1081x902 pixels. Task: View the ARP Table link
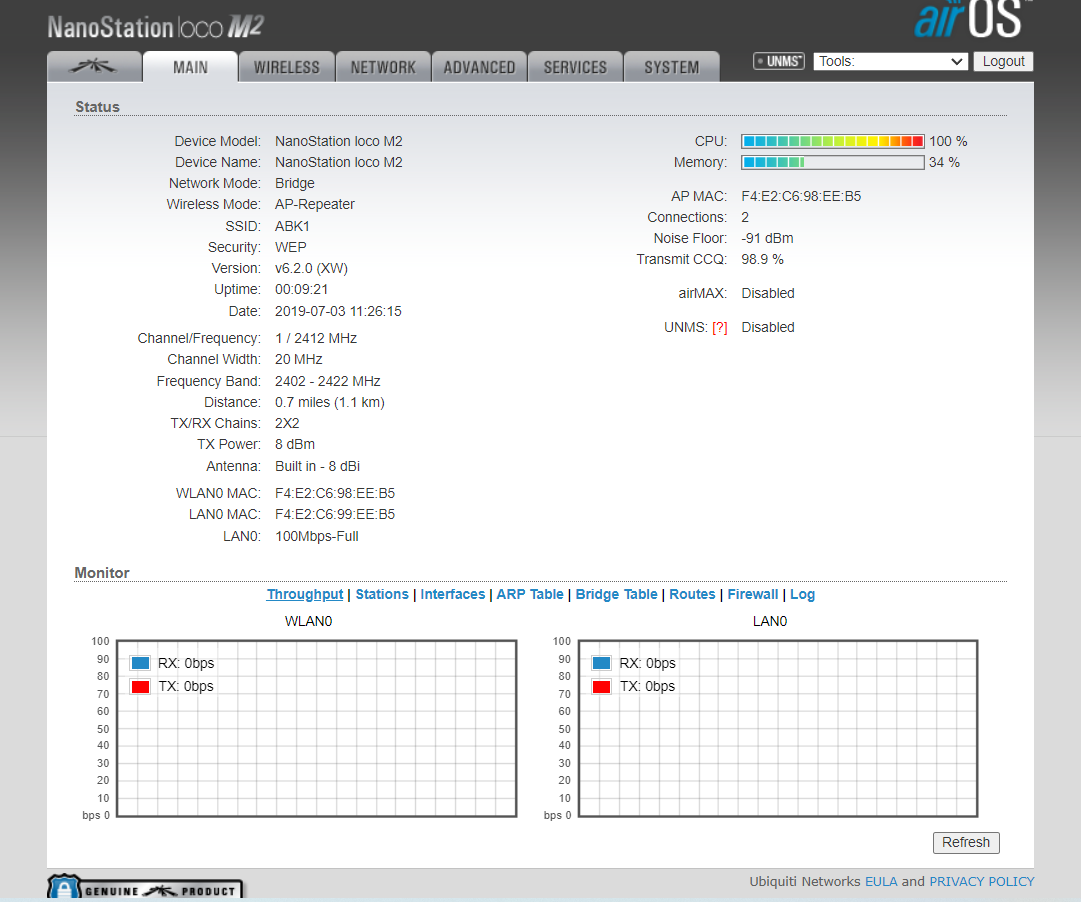[x=530, y=594]
